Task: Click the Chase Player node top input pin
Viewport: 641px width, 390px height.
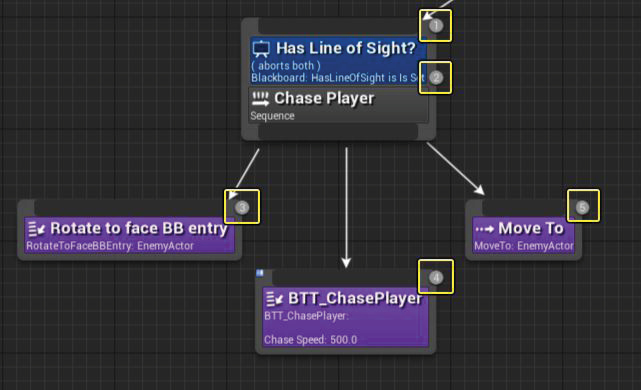Action: click(338, 27)
